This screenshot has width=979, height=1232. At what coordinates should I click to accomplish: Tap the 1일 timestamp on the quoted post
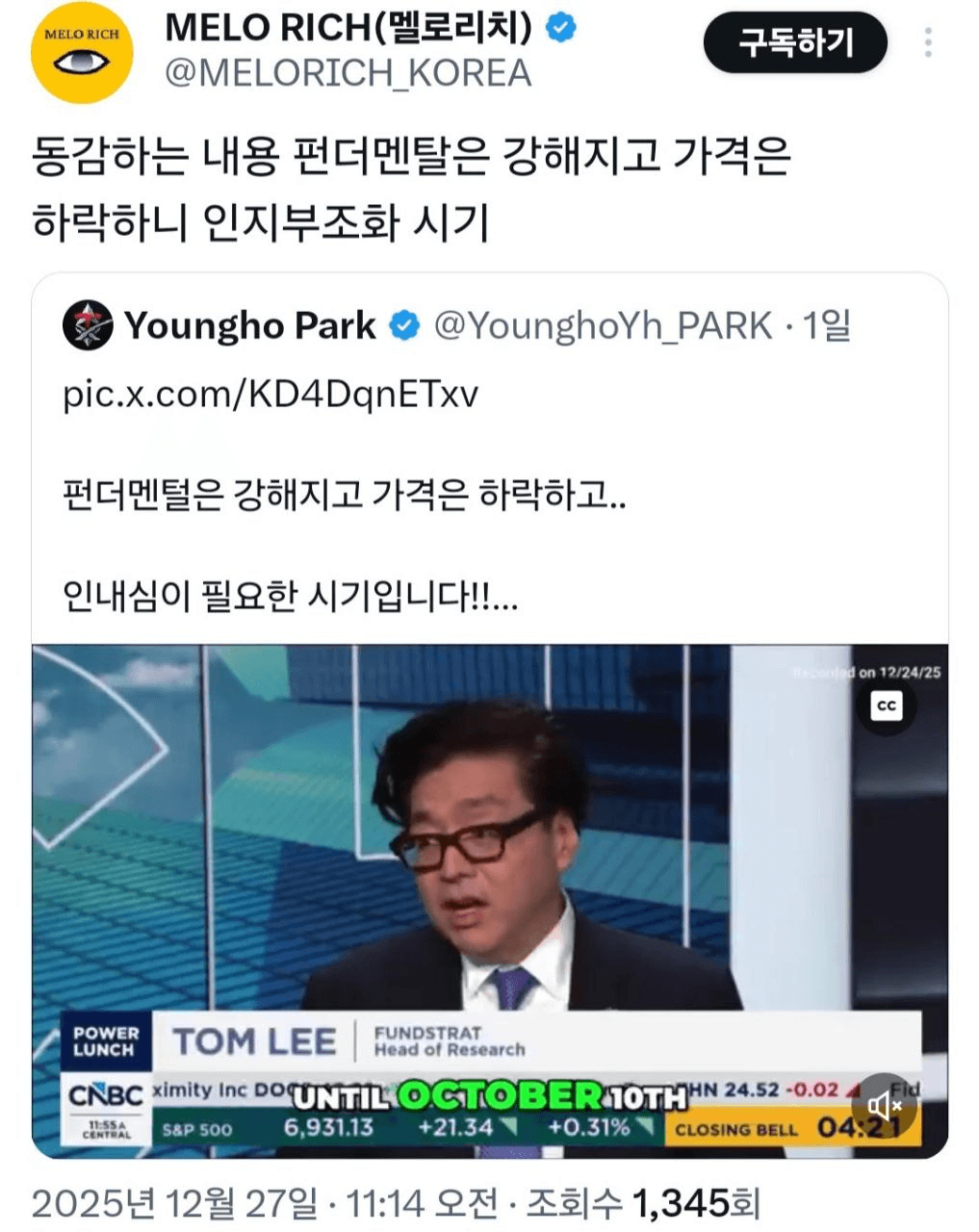(x=827, y=326)
